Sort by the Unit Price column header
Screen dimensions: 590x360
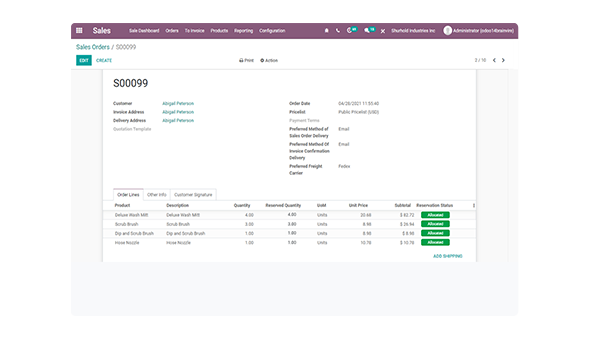(x=358, y=205)
